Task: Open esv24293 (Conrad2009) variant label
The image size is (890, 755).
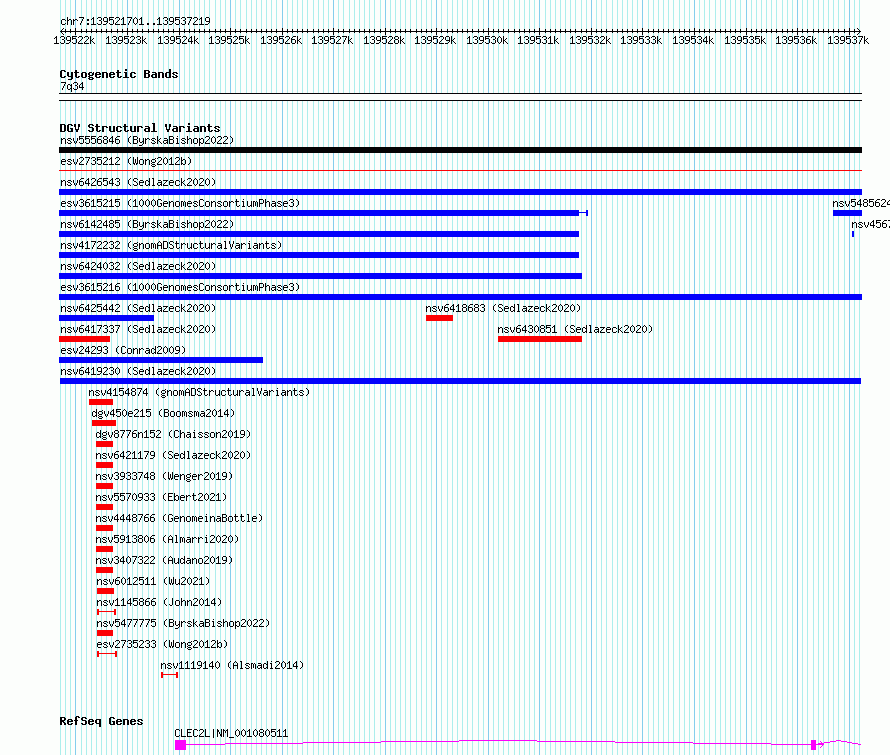Action: (123, 350)
